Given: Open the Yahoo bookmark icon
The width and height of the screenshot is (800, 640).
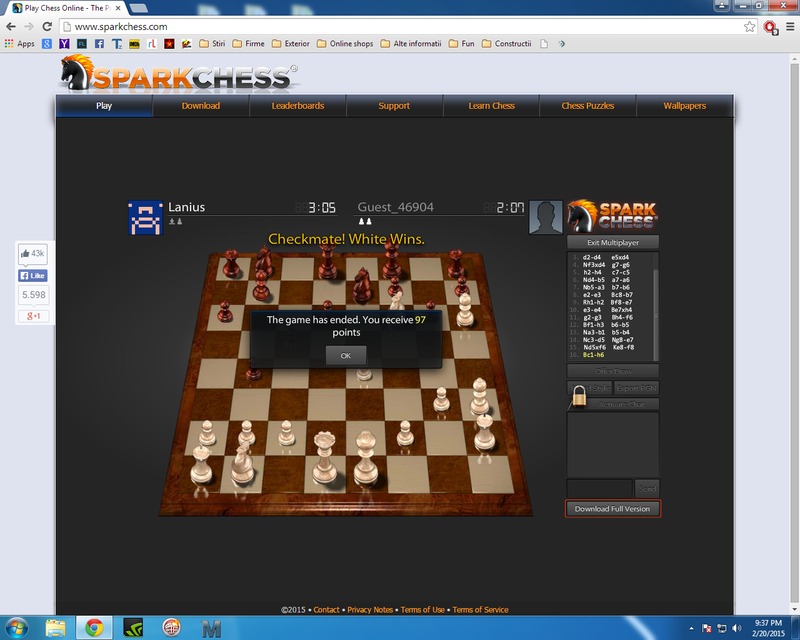Looking at the screenshot, I should (64, 44).
